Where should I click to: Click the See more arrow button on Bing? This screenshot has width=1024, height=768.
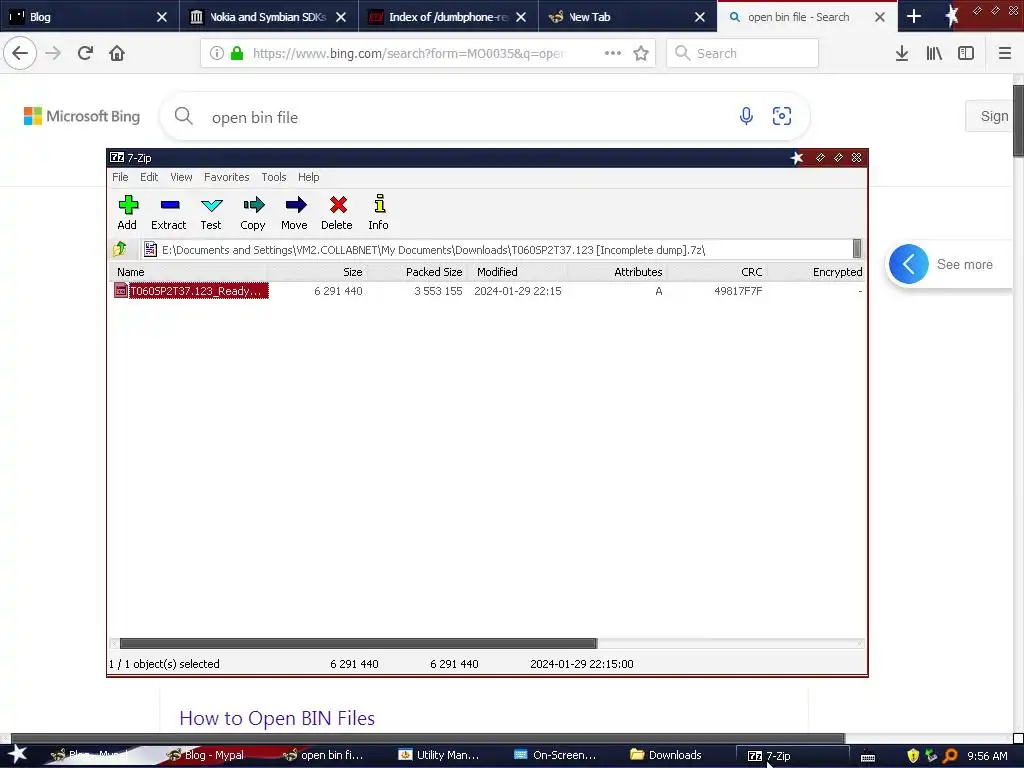pos(908,264)
